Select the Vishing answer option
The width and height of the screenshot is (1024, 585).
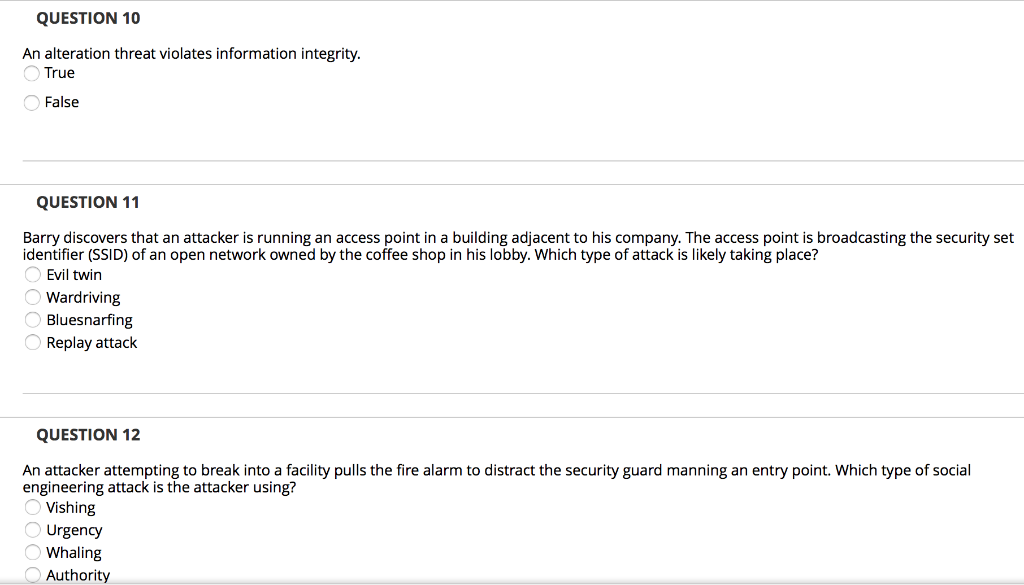click(x=31, y=507)
